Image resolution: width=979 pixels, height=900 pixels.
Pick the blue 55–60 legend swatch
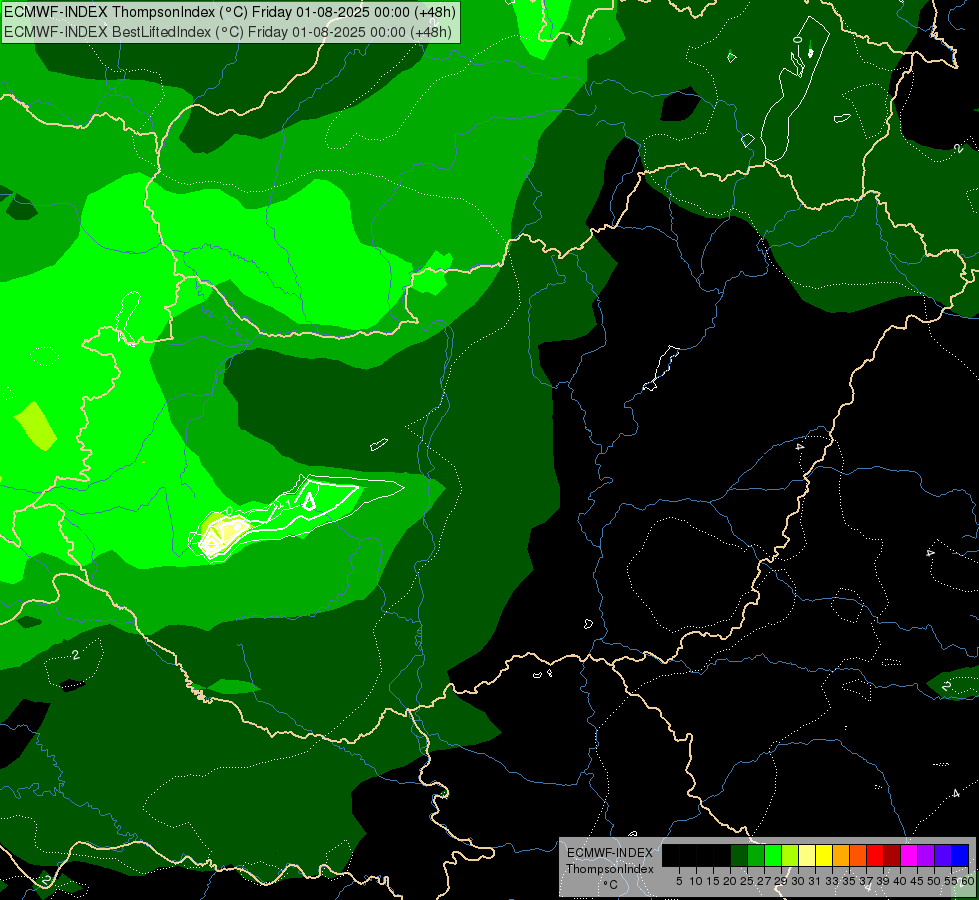[x=960, y=855]
